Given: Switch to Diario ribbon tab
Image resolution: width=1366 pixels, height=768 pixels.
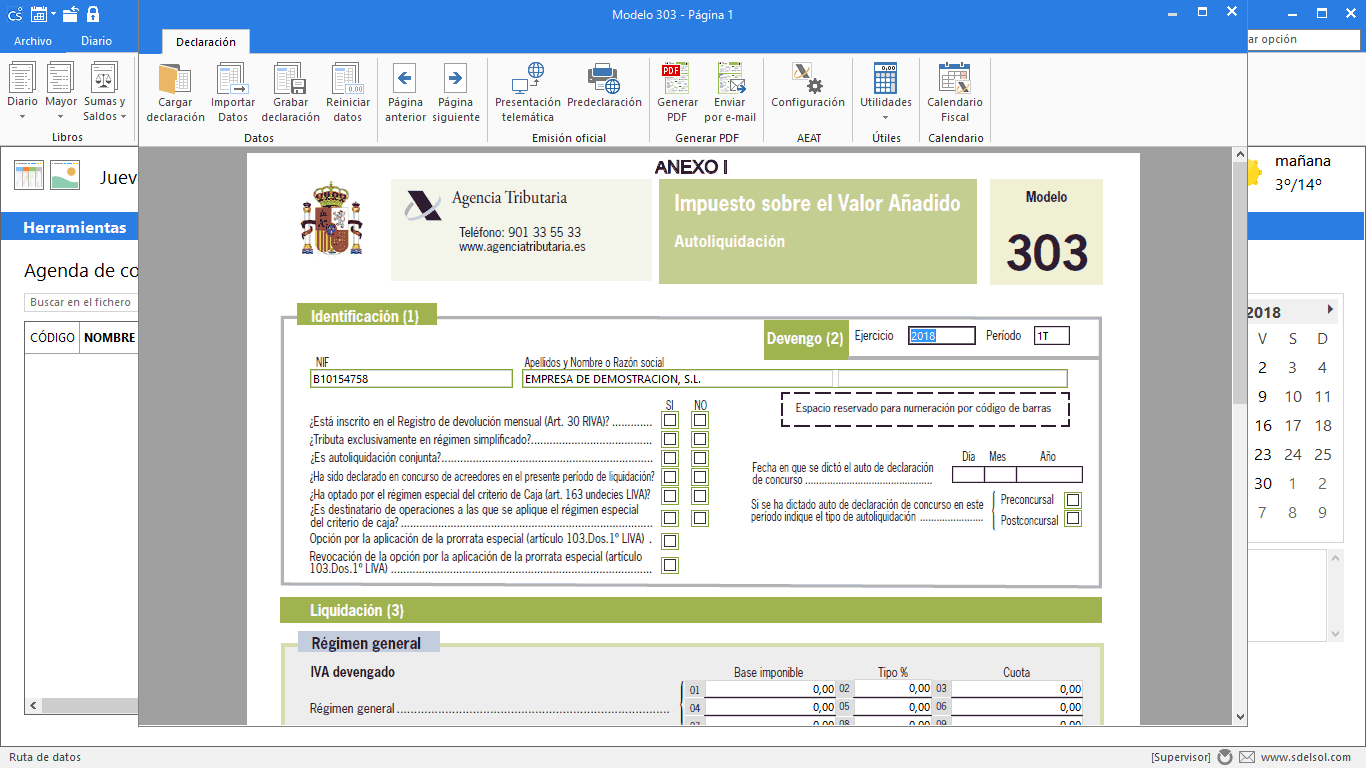Looking at the screenshot, I should (x=97, y=41).
